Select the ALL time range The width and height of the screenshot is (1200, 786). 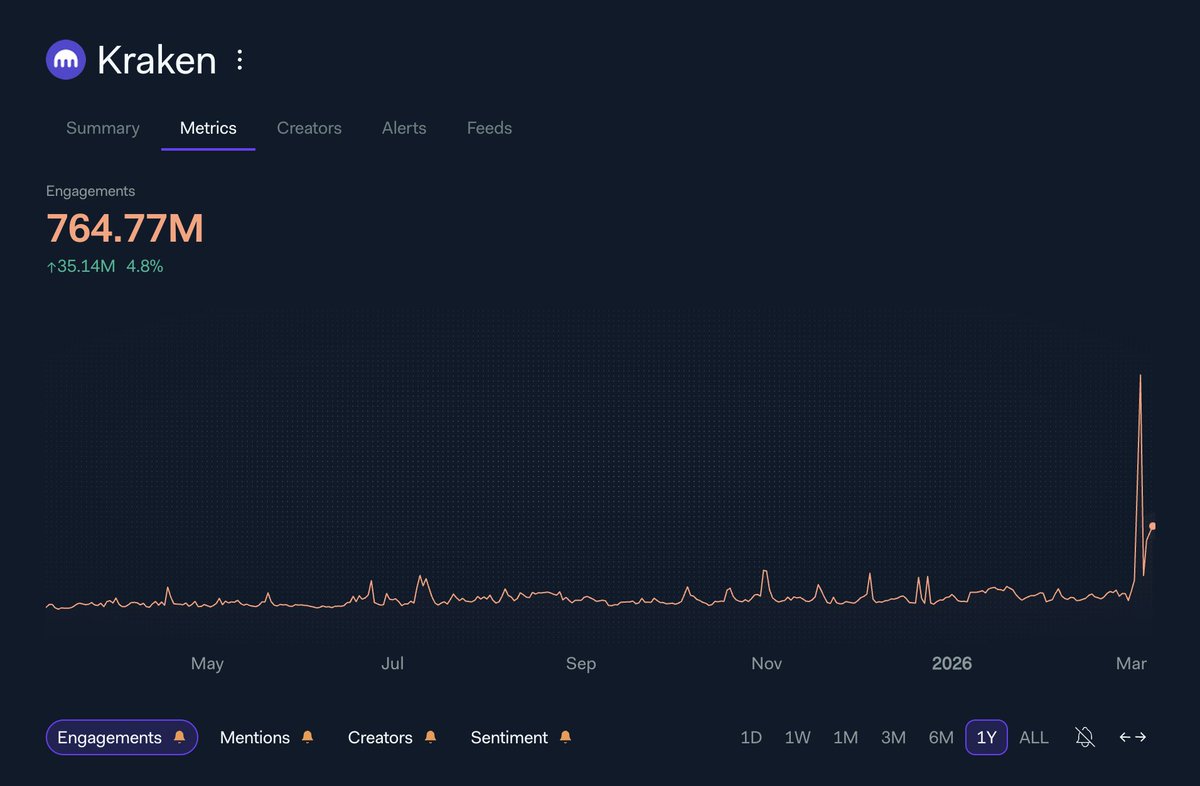[x=1034, y=737]
